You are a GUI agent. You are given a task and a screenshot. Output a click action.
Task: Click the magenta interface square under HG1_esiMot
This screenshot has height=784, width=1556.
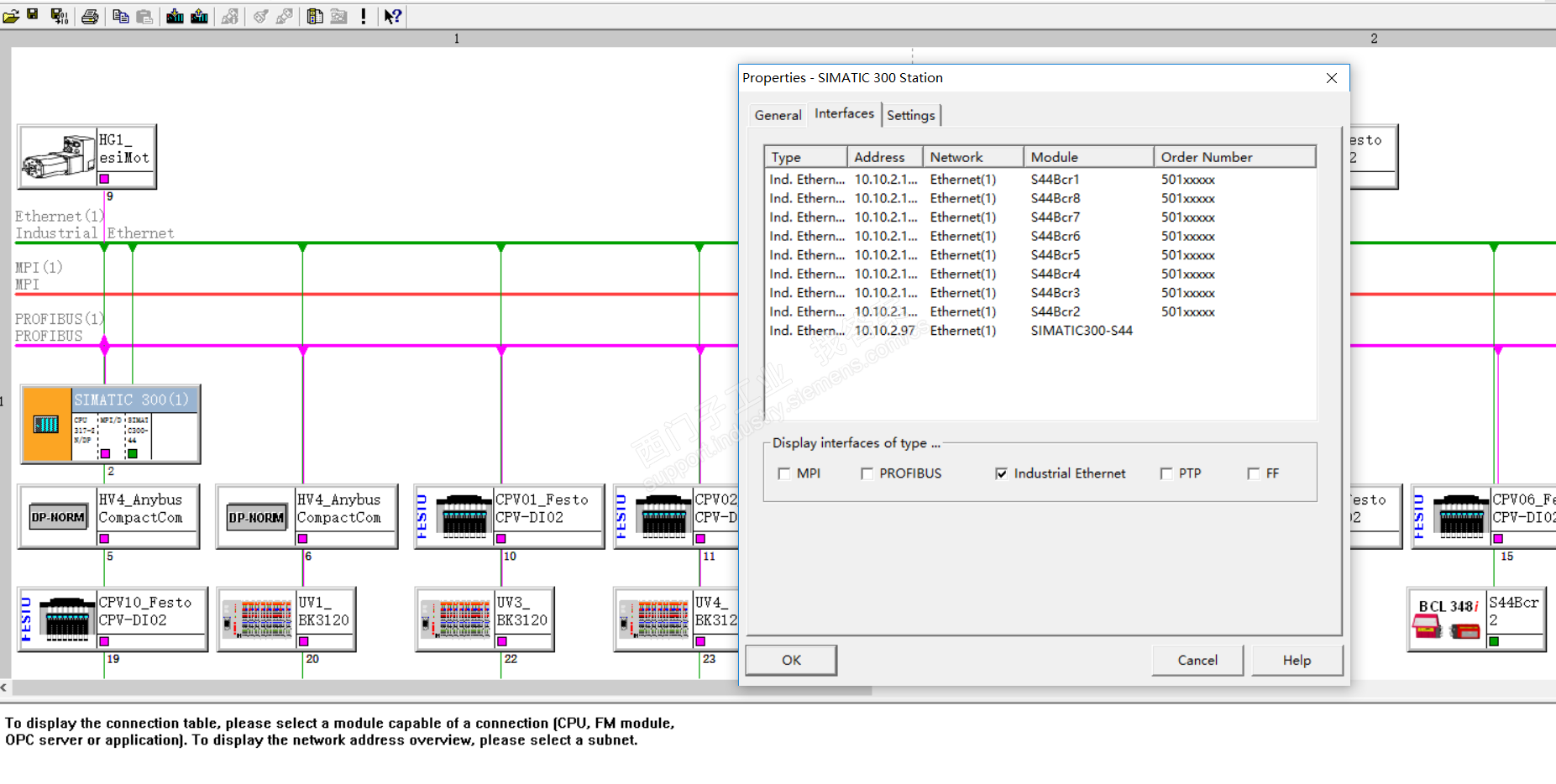click(x=105, y=179)
